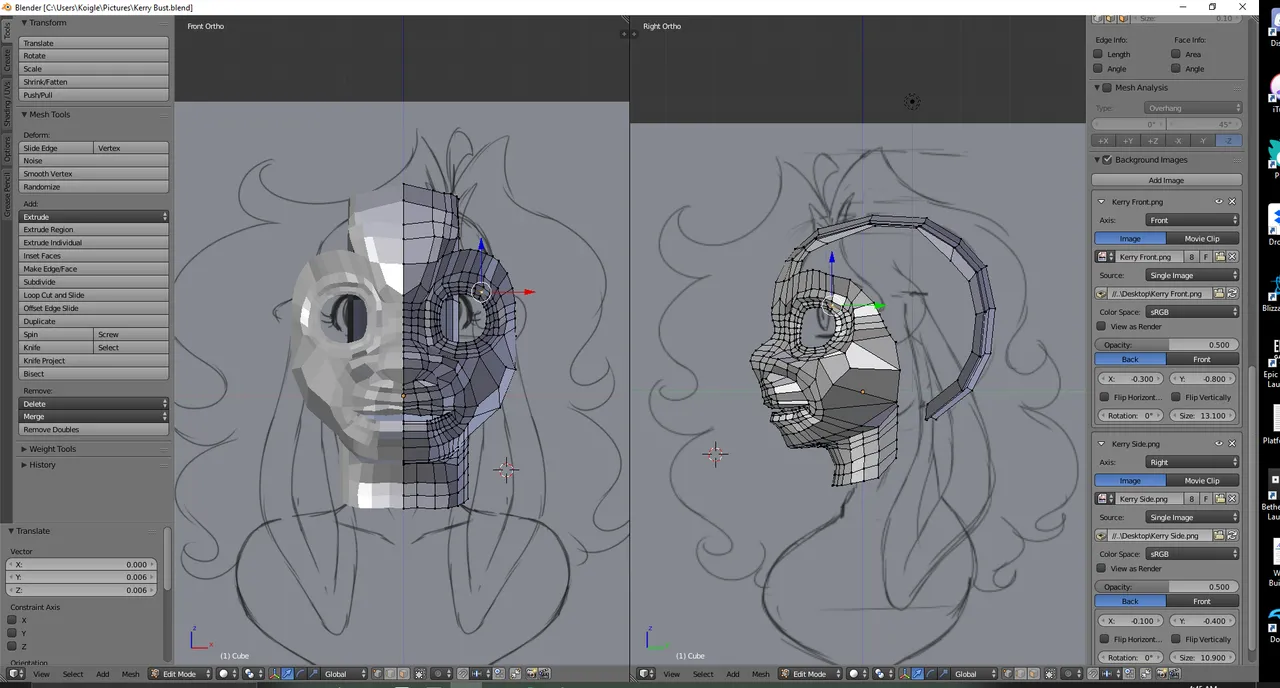Image resolution: width=1280 pixels, height=688 pixels.
Task: Enable View as Render for Kerry Front.png
Action: [1102, 326]
